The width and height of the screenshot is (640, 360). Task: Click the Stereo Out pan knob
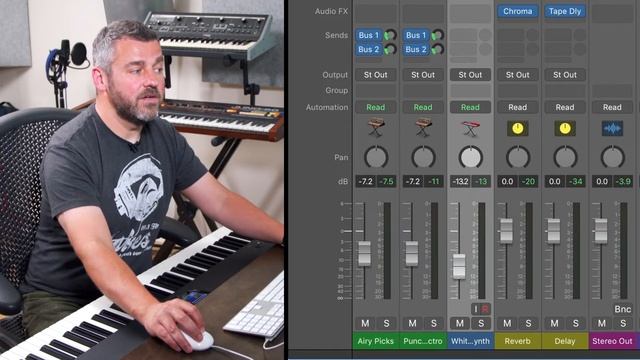click(x=612, y=157)
